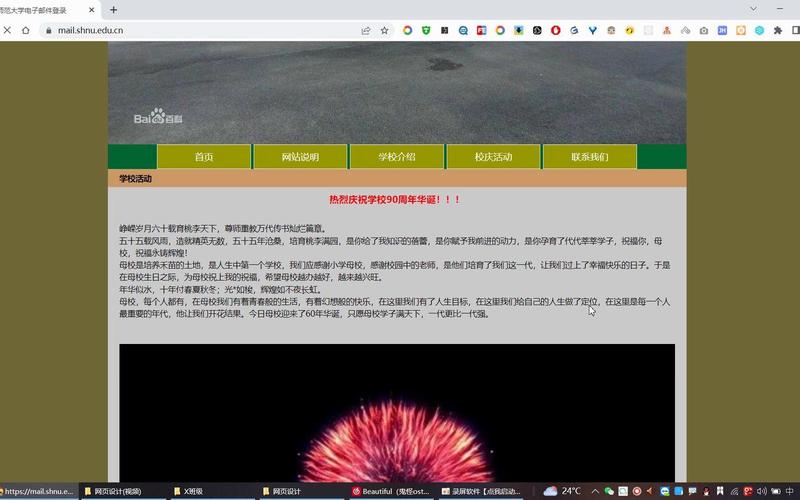
Task: Open a new browser tab with plus button
Action: [x=114, y=10]
